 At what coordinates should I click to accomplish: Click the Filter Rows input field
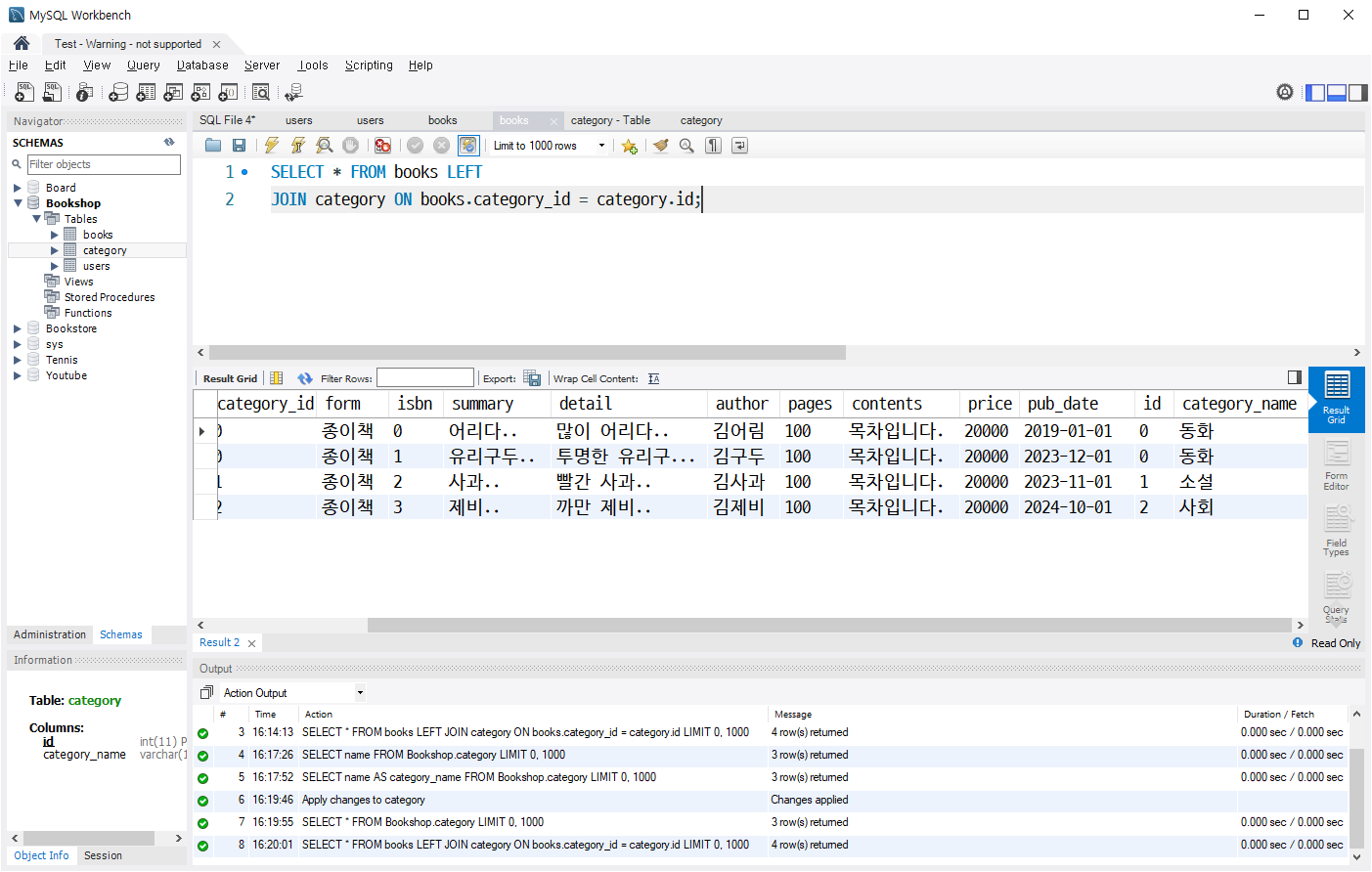[x=425, y=378]
